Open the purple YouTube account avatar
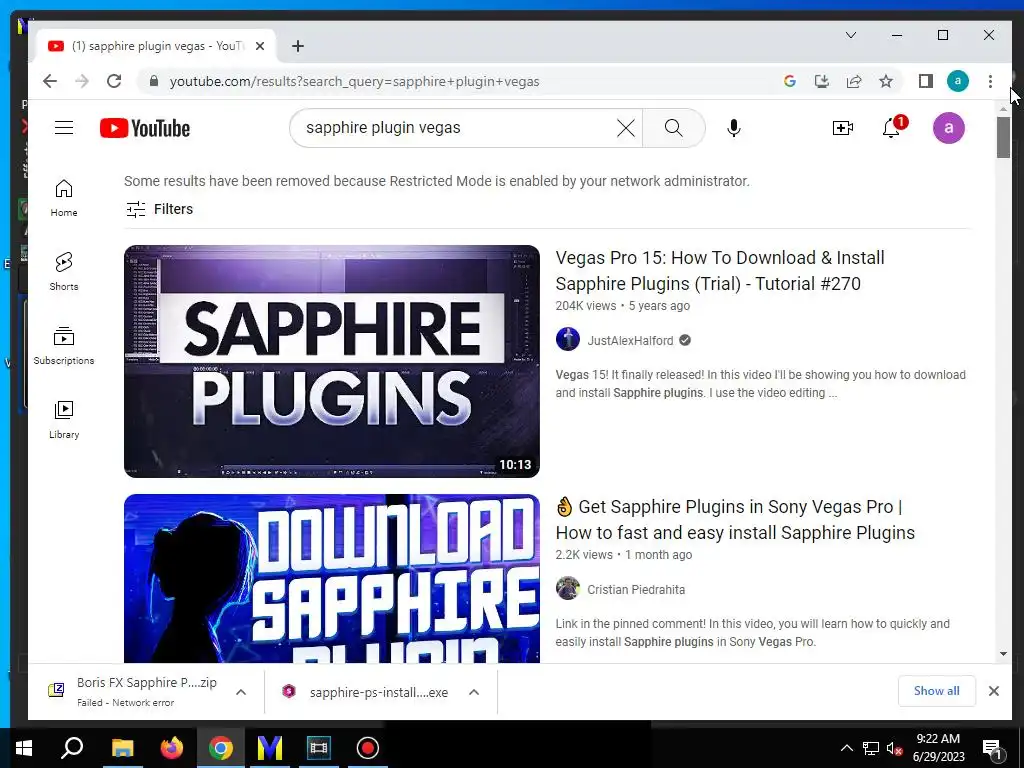 point(948,128)
